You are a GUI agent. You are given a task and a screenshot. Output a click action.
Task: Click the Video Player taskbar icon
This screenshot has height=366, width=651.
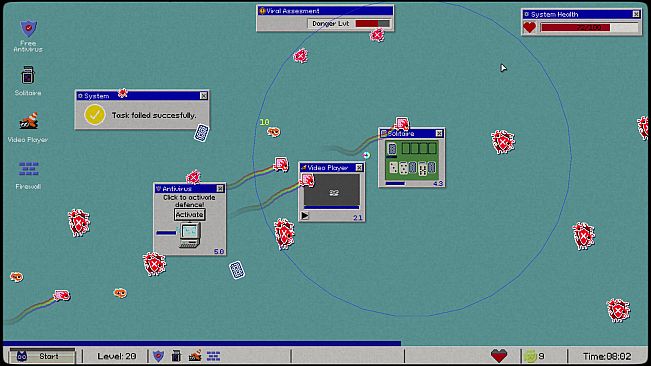coord(195,356)
